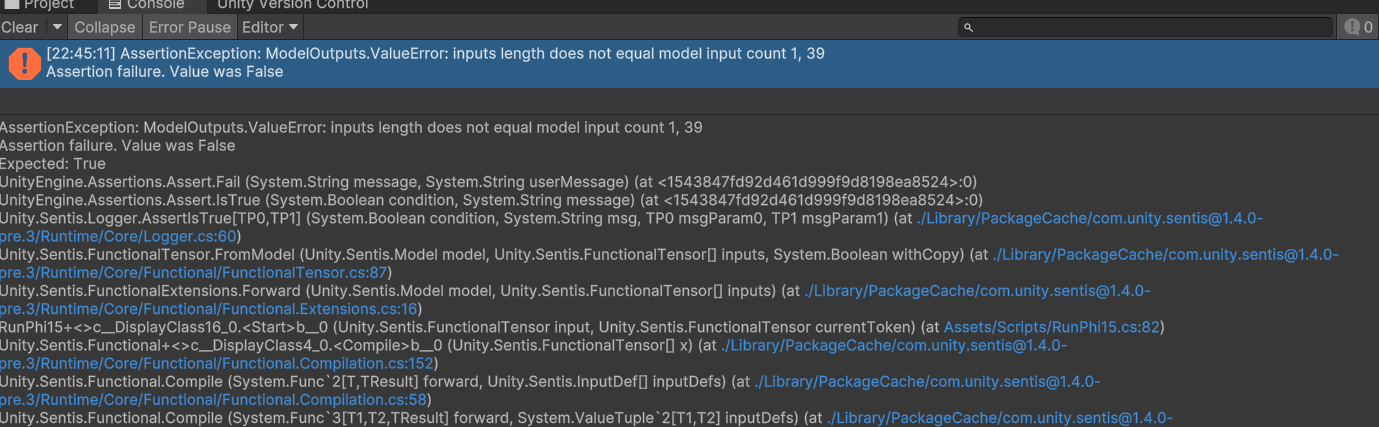Open the Clear options dropdown arrow
This screenshot has width=1379, height=427.
coord(56,27)
